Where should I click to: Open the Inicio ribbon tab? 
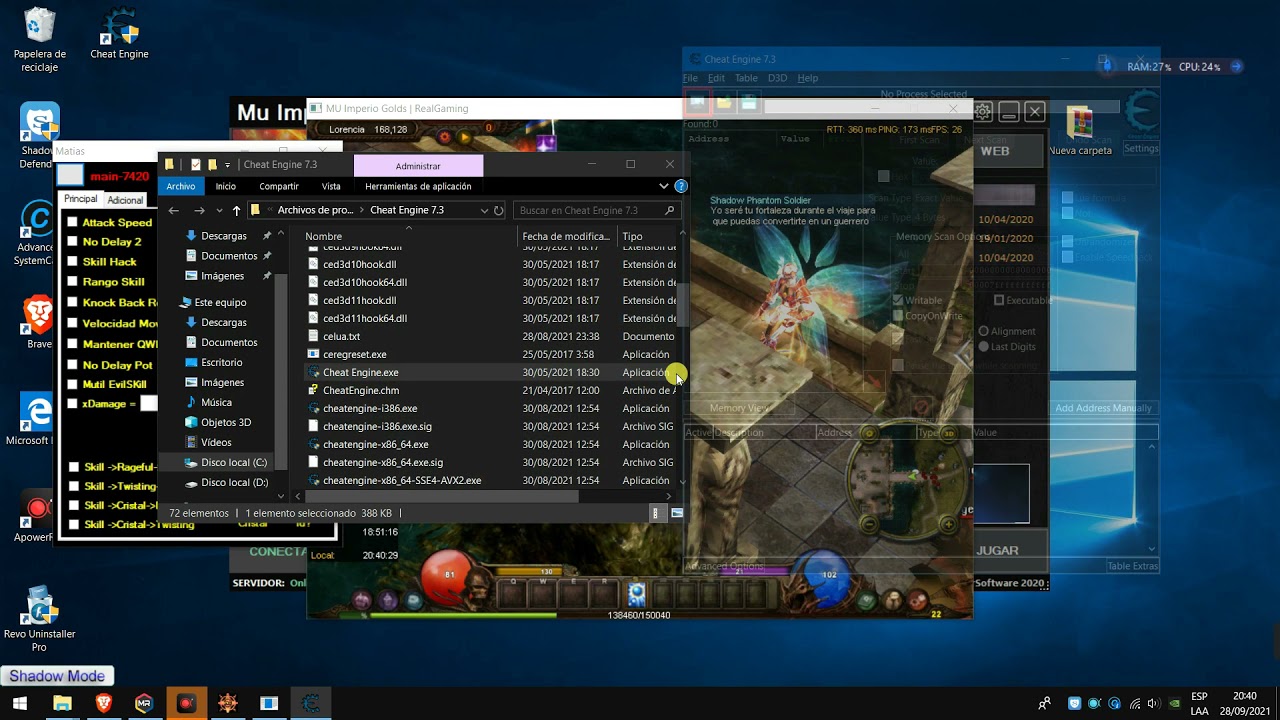226,186
